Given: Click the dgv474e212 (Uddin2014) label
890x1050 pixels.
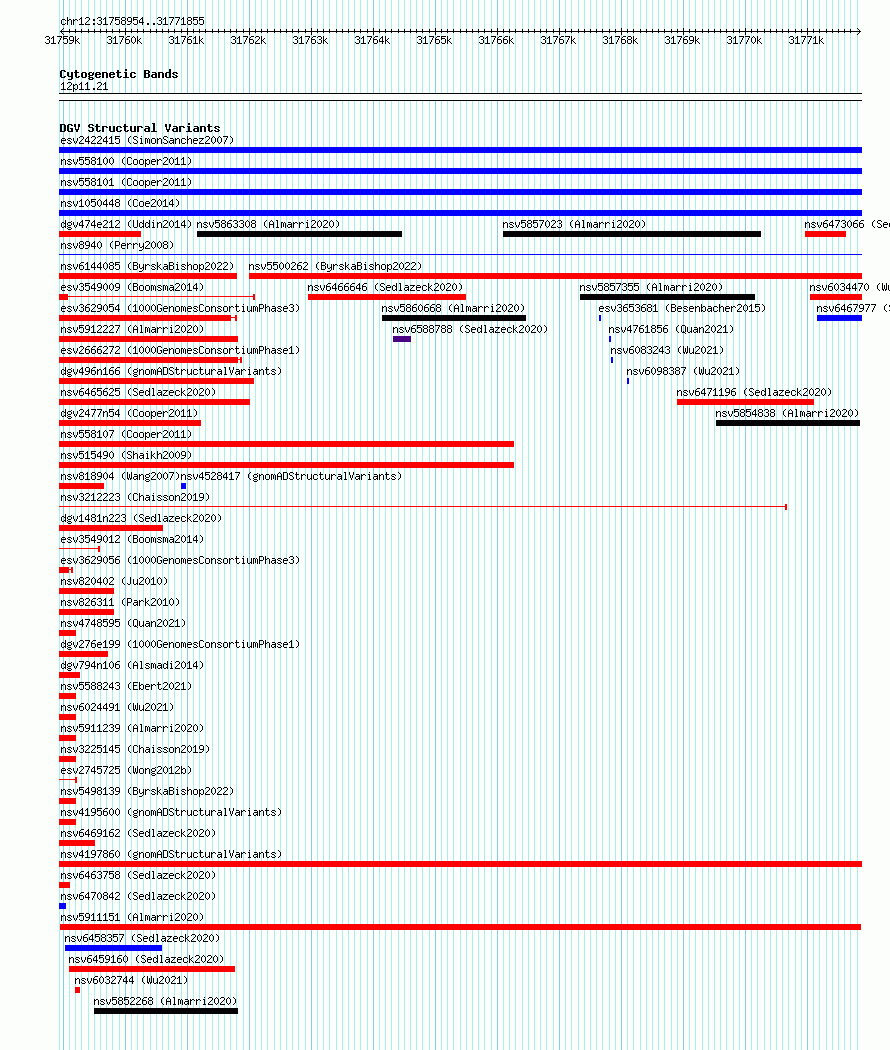Looking at the screenshot, I should (126, 224).
